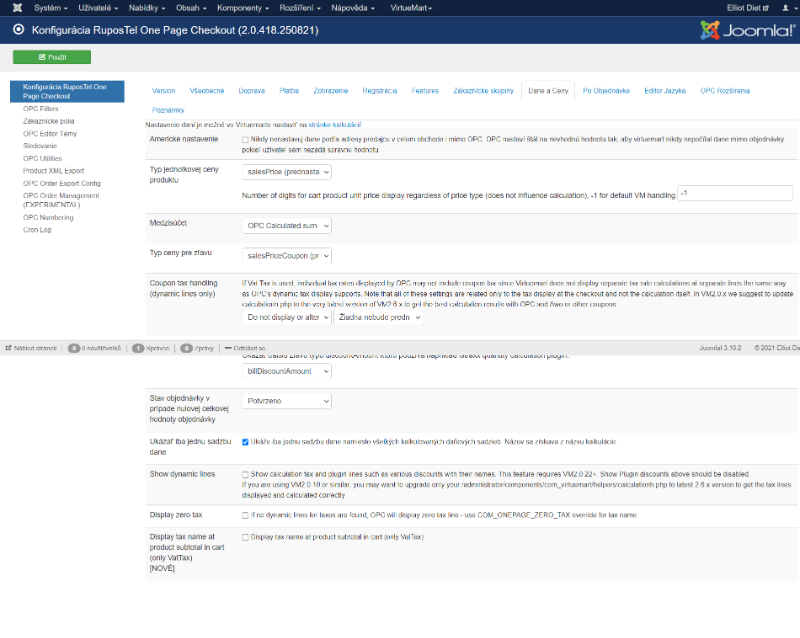The image size is (800, 638).
Task: Select the Dane a Ceny tab
Action: 548,91
